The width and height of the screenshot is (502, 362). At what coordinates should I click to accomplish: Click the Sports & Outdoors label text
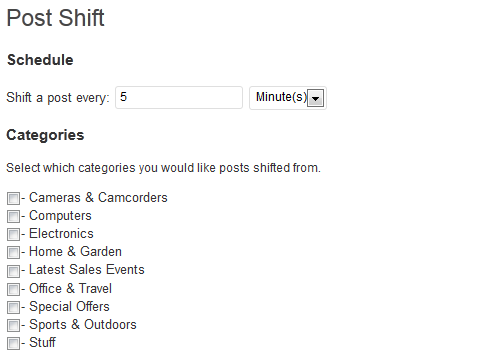click(x=83, y=324)
